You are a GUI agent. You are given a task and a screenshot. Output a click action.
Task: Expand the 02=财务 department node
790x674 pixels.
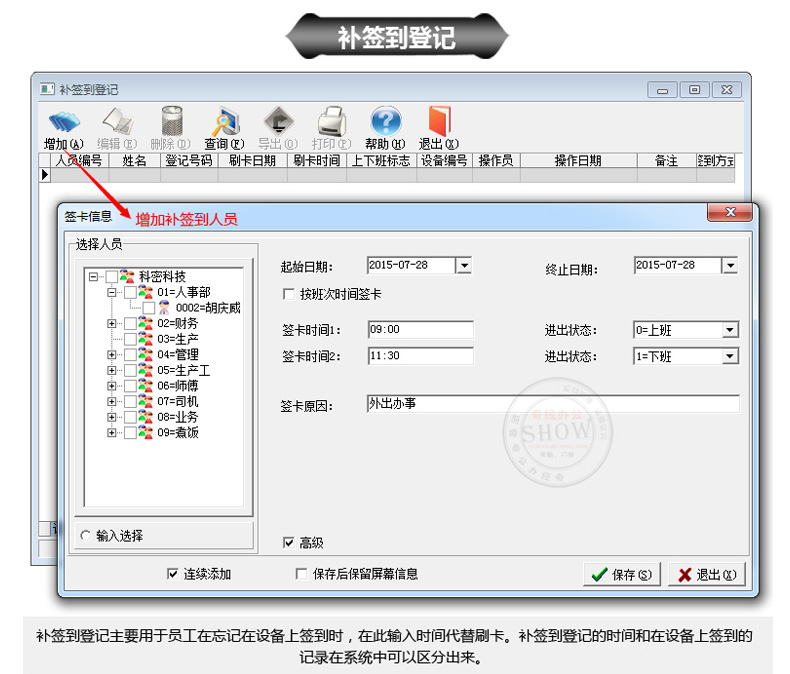click(112, 324)
